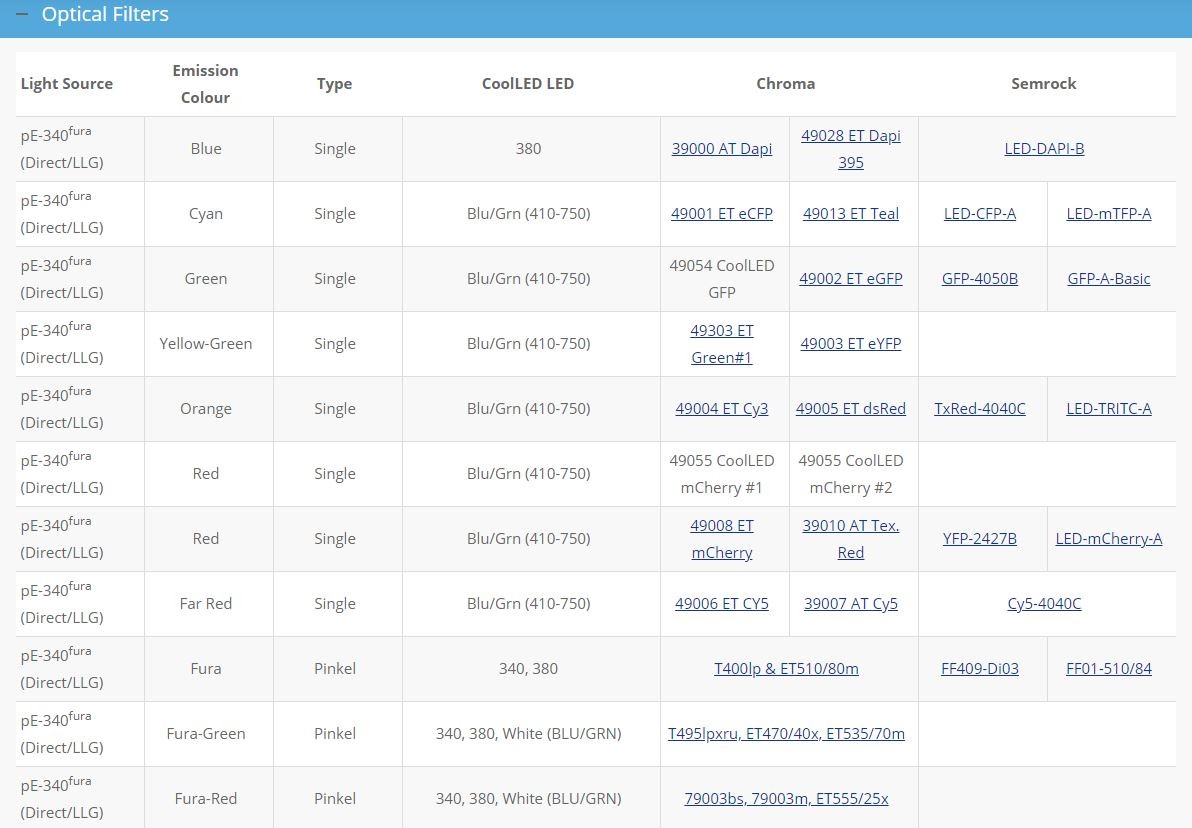
Task: Click 'Red' in the 49008 ET mCherry row
Action: (x=206, y=539)
